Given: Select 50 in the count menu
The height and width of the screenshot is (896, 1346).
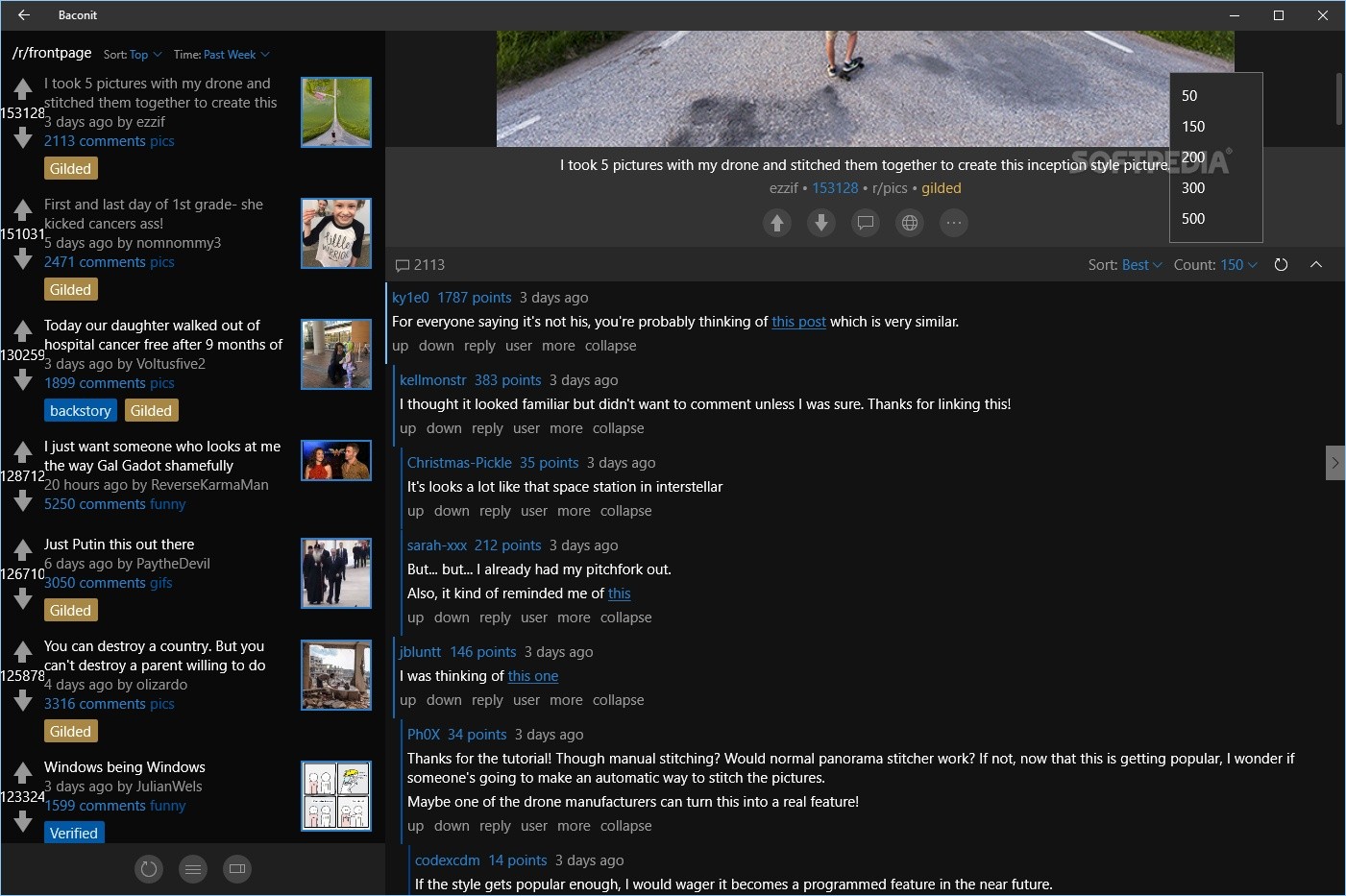Looking at the screenshot, I should (1216, 96).
